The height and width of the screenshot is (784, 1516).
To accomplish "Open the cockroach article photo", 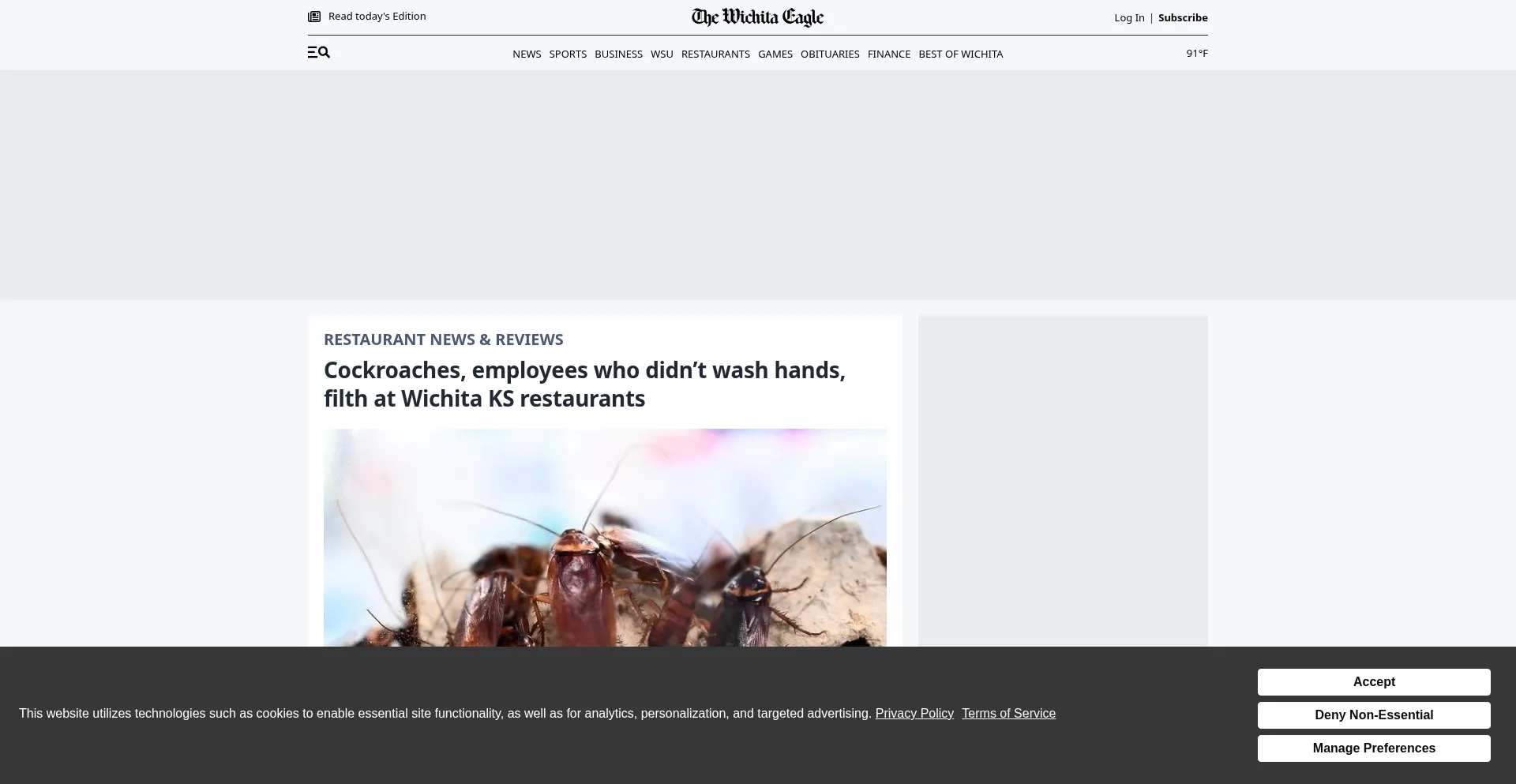I will [x=605, y=538].
